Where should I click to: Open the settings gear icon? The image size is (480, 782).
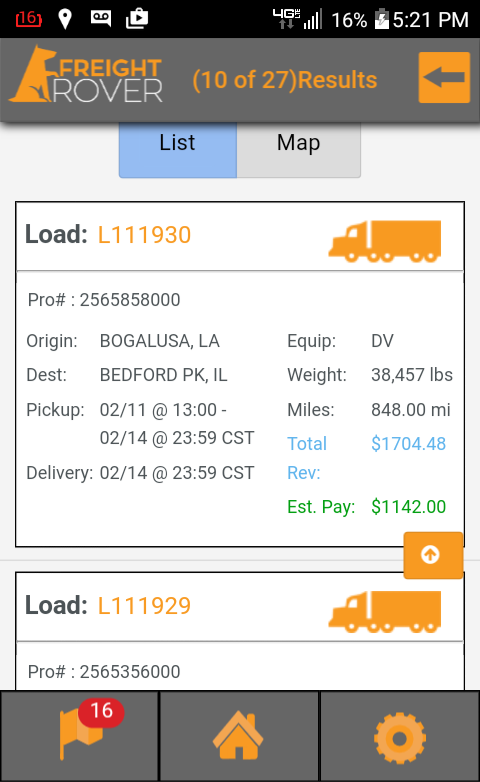400,736
